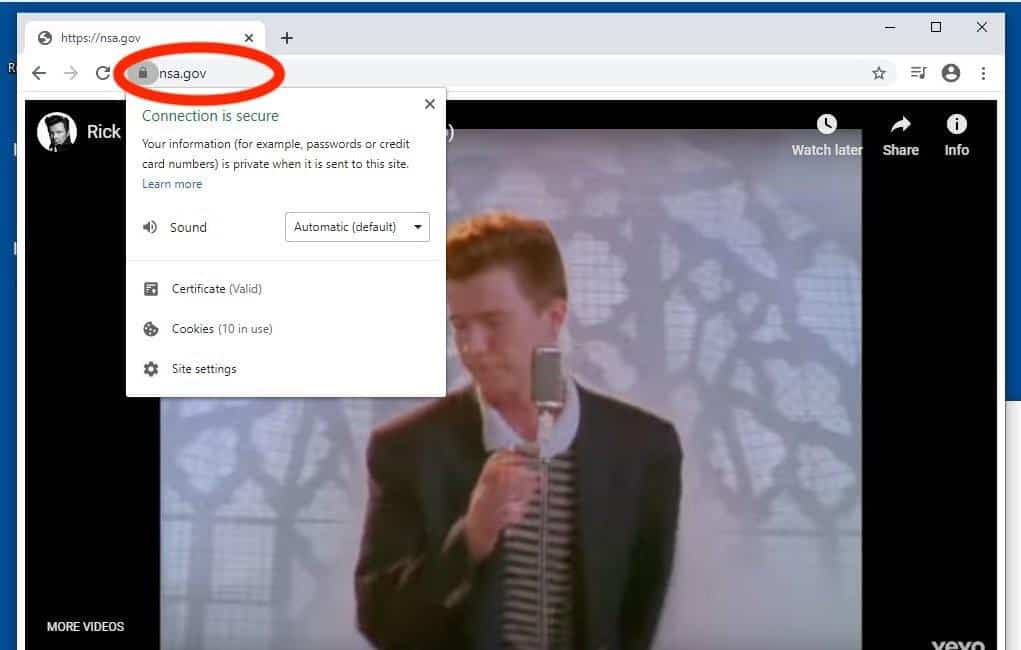Open video Info icon

click(x=957, y=124)
